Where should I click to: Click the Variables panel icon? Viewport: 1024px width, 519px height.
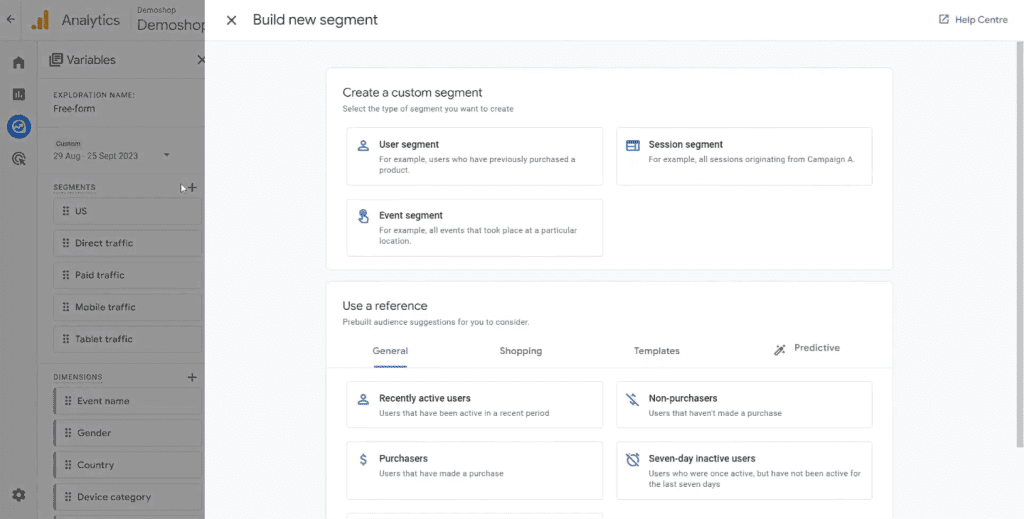coord(56,60)
